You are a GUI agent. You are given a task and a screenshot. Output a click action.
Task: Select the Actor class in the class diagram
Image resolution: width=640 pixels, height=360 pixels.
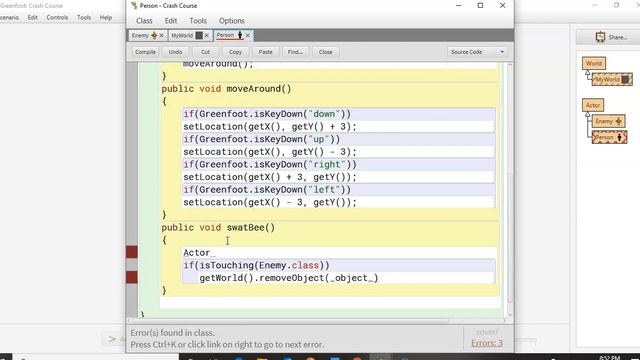pyautogui.click(x=593, y=105)
